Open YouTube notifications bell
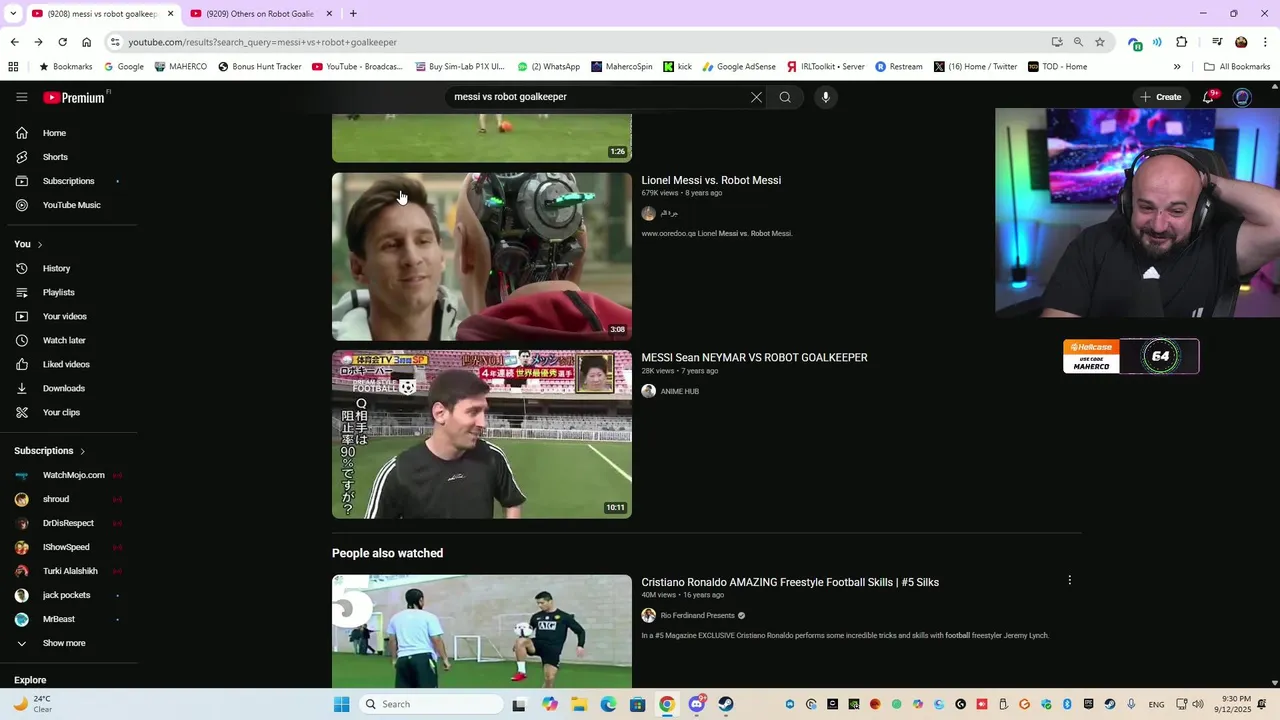Viewport: 1280px width, 720px height. pyautogui.click(x=1209, y=97)
